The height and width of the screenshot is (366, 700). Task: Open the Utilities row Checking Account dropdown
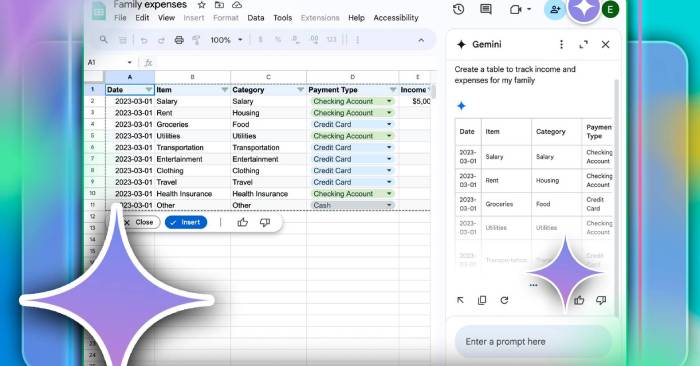pyautogui.click(x=389, y=136)
